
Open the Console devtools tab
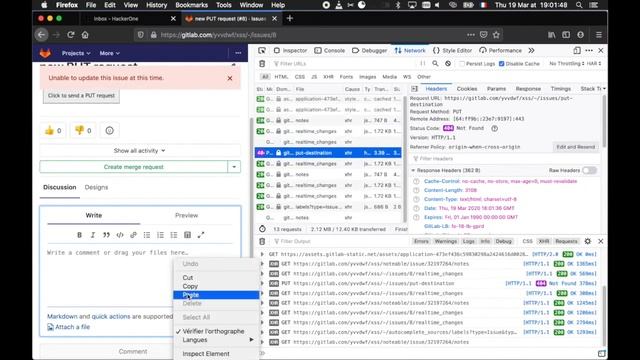click(329, 51)
